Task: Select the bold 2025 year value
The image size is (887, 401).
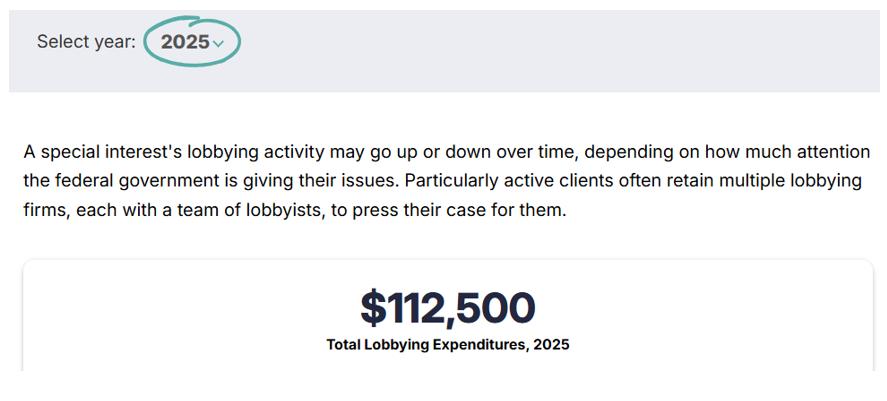Action: click(x=186, y=42)
